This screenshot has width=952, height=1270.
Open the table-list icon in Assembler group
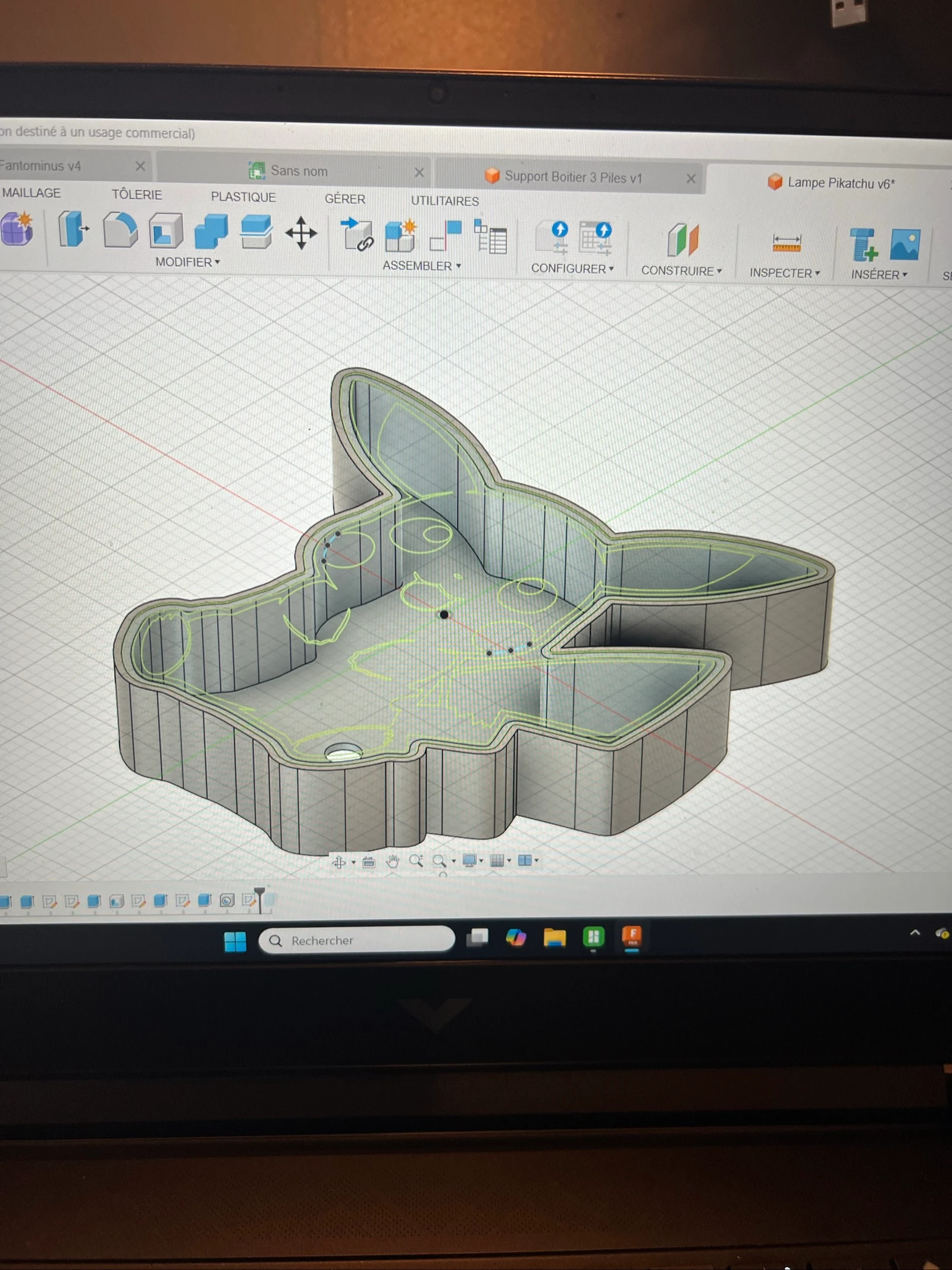click(490, 237)
